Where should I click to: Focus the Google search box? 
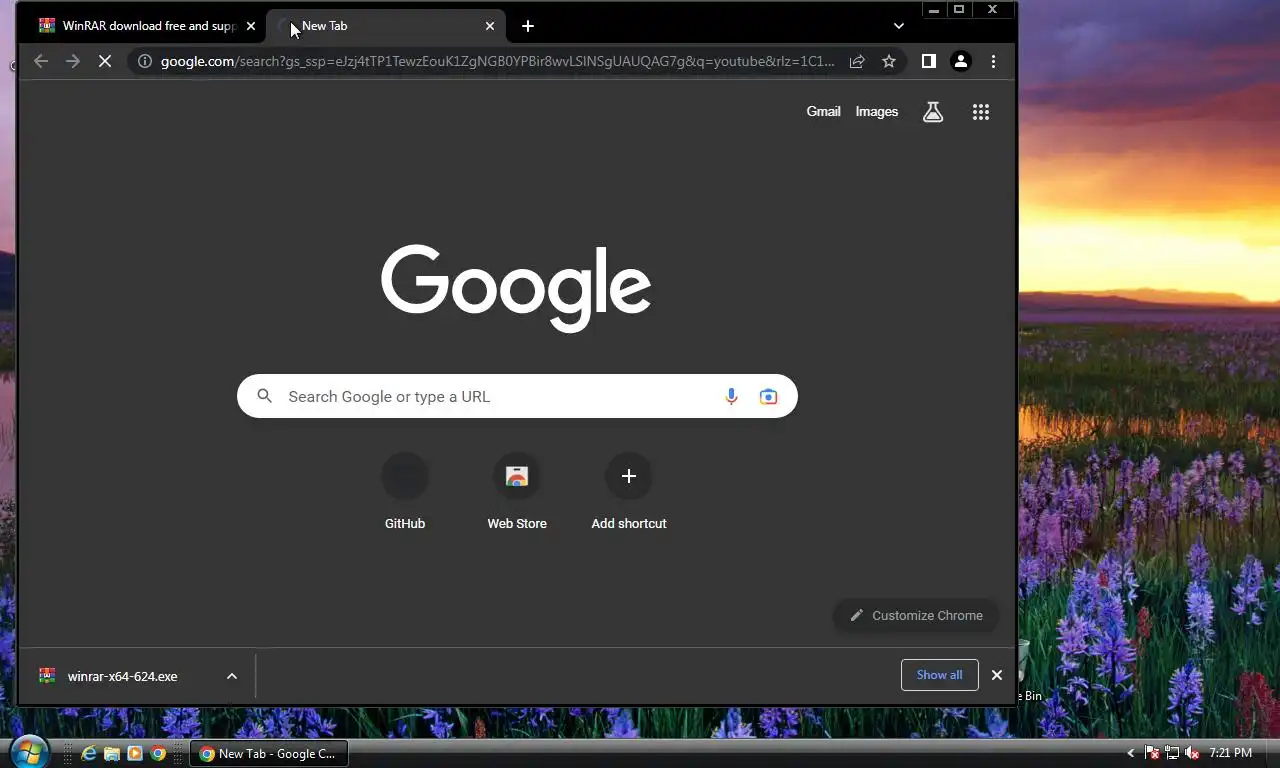pyautogui.click(x=517, y=397)
